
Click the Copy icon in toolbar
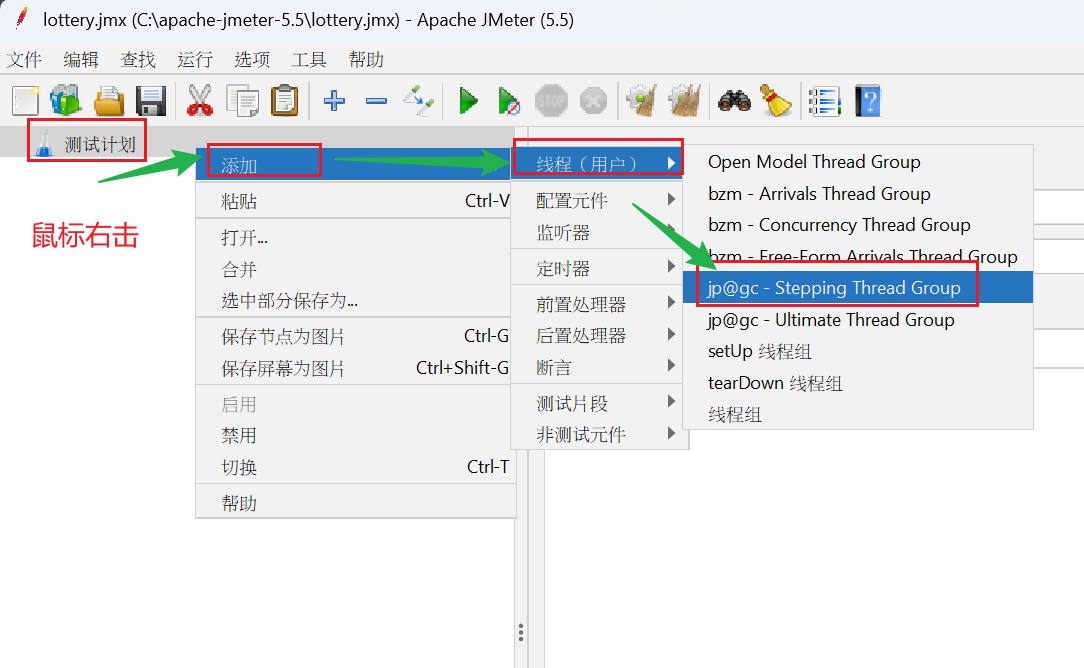[x=243, y=101]
